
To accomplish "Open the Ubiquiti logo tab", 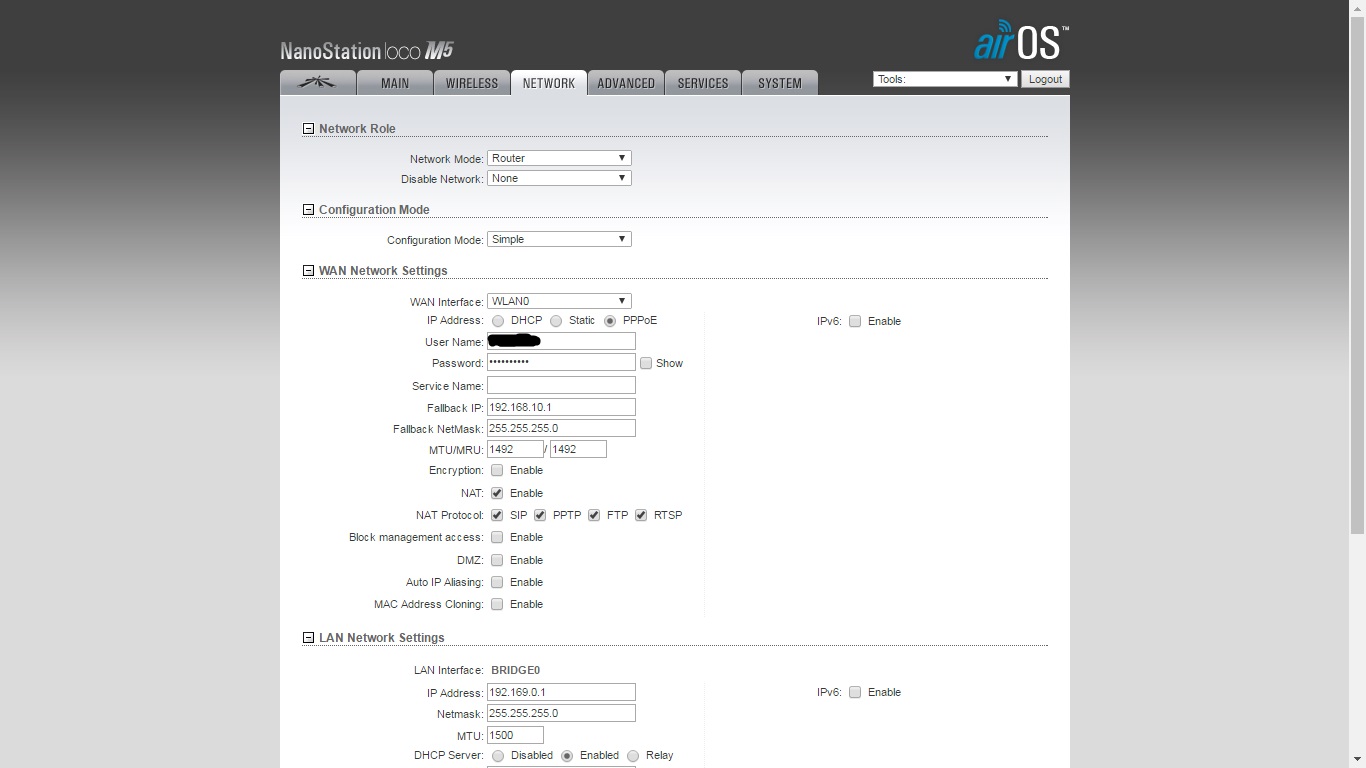I will pyautogui.click(x=318, y=83).
